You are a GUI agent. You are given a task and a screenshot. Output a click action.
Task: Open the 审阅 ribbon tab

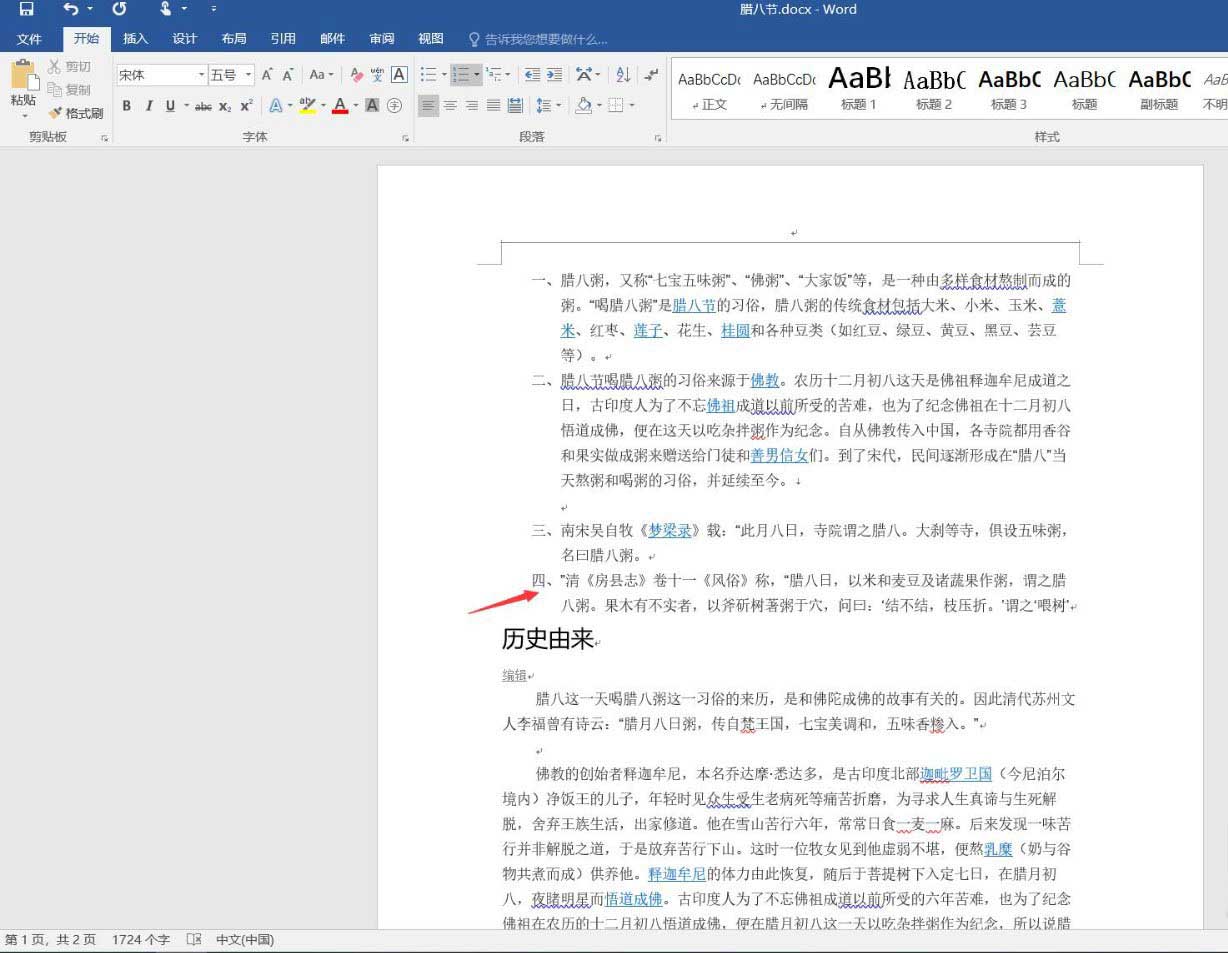click(381, 39)
